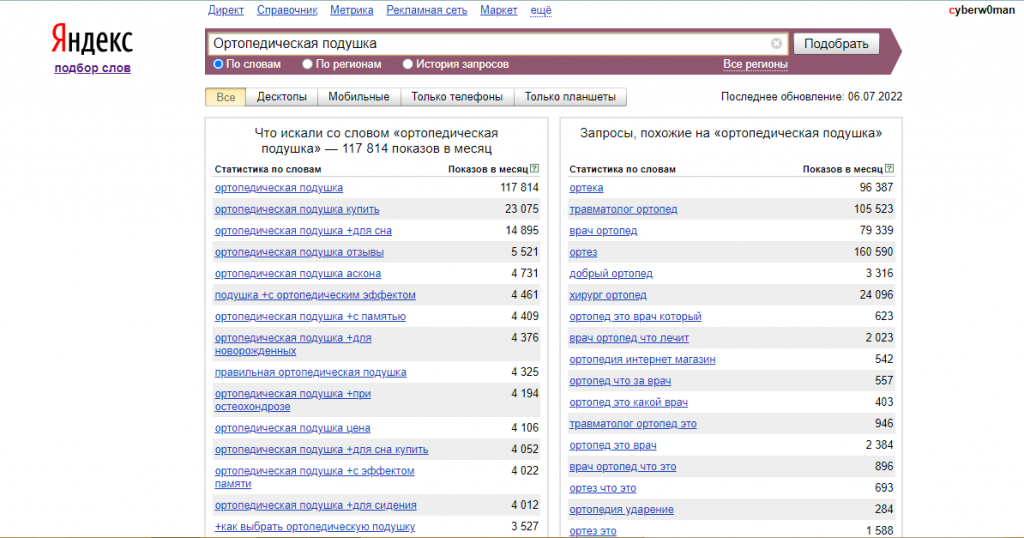Open 'ортопедическая подушка +при остеохондрозе' query
This screenshot has width=1024, height=538.
click(293, 400)
